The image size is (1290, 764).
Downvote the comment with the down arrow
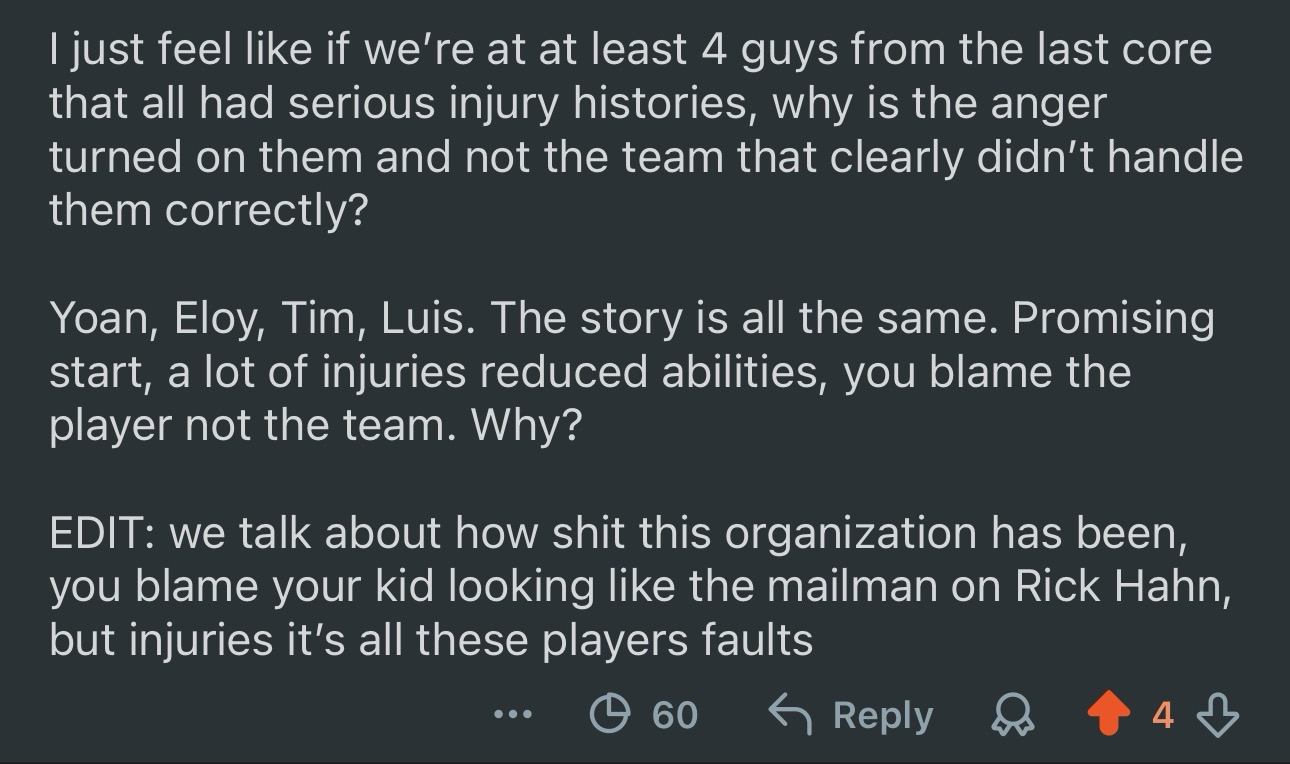[1218, 714]
